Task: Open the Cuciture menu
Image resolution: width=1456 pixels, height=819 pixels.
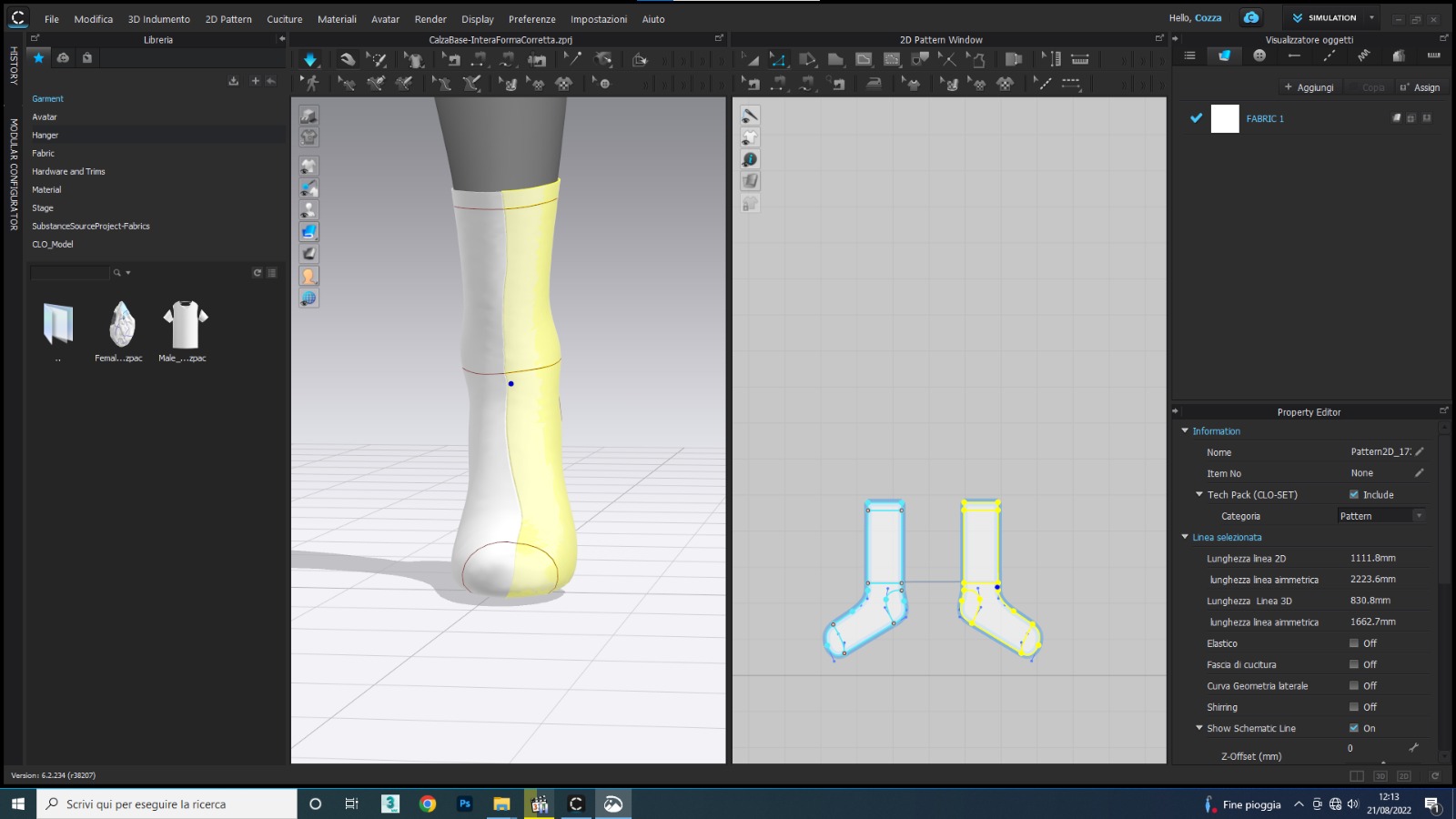Action: point(285,19)
